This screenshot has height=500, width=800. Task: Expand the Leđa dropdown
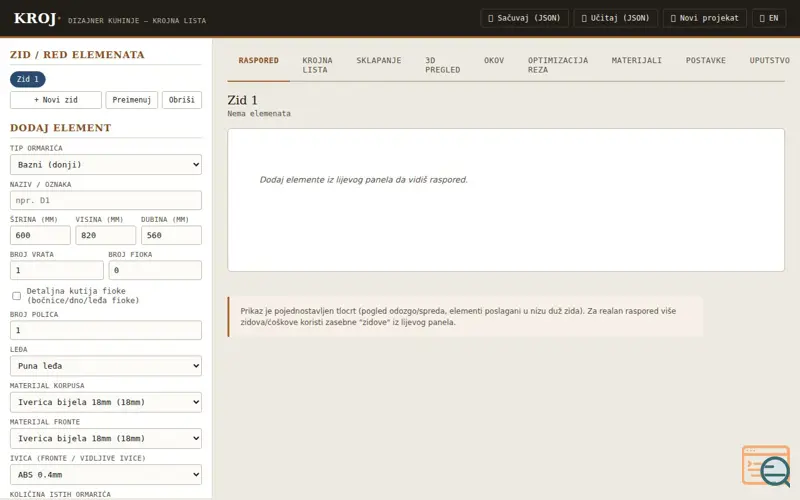point(106,366)
